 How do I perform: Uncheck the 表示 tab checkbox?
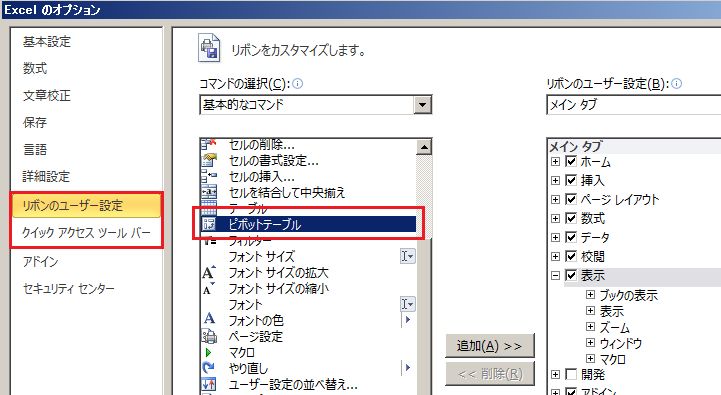[x=571, y=275]
